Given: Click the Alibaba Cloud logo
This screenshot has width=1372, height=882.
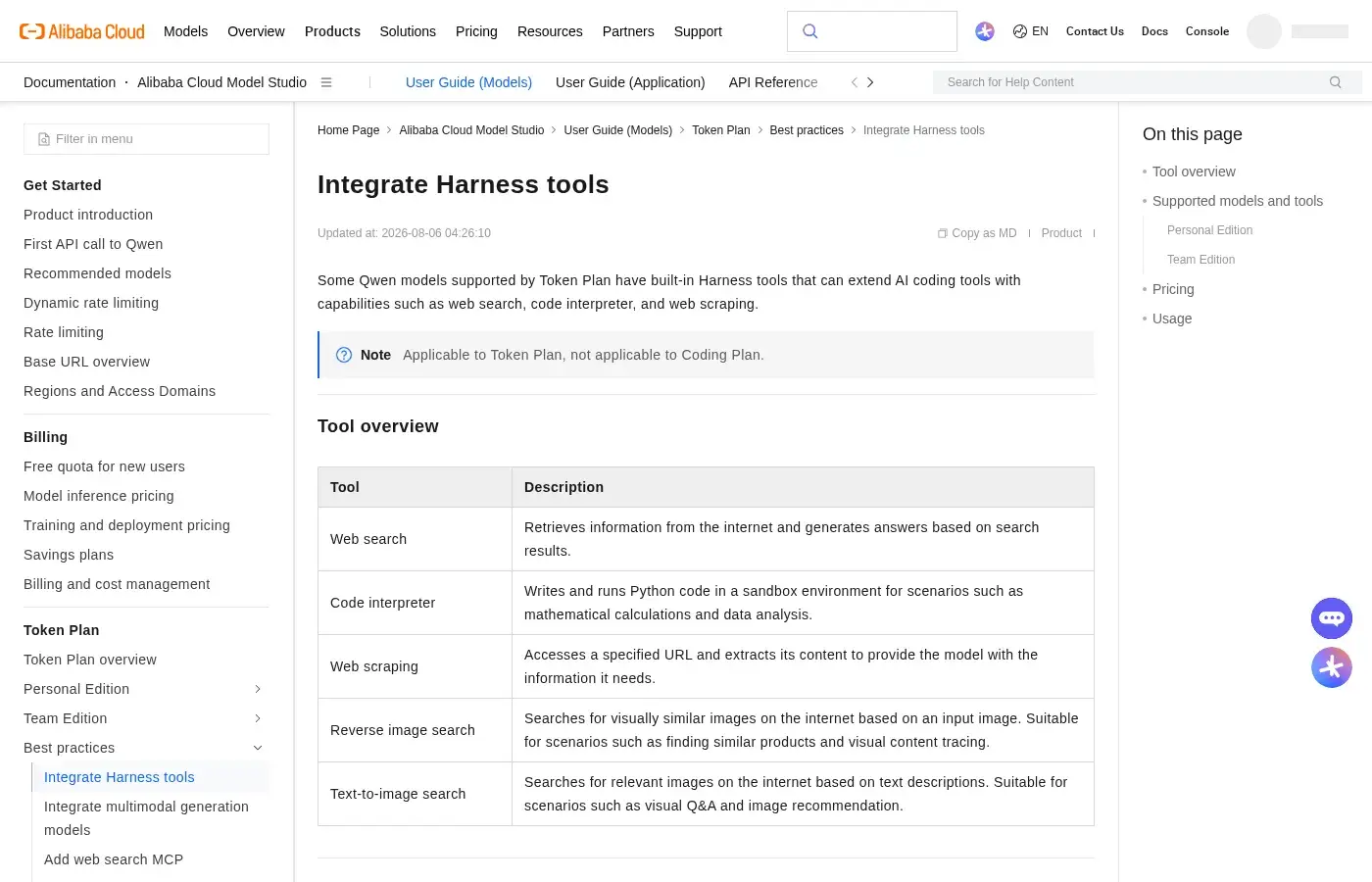Looking at the screenshot, I should pyautogui.click(x=82, y=31).
